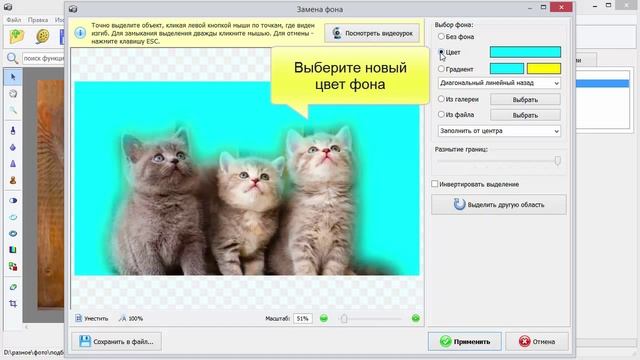Click the search magnifier icon beside search field

pyautogui.click(x=13, y=58)
